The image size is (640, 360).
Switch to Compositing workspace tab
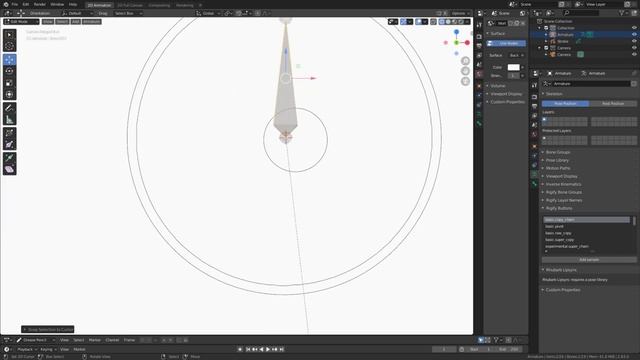pos(159,5)
